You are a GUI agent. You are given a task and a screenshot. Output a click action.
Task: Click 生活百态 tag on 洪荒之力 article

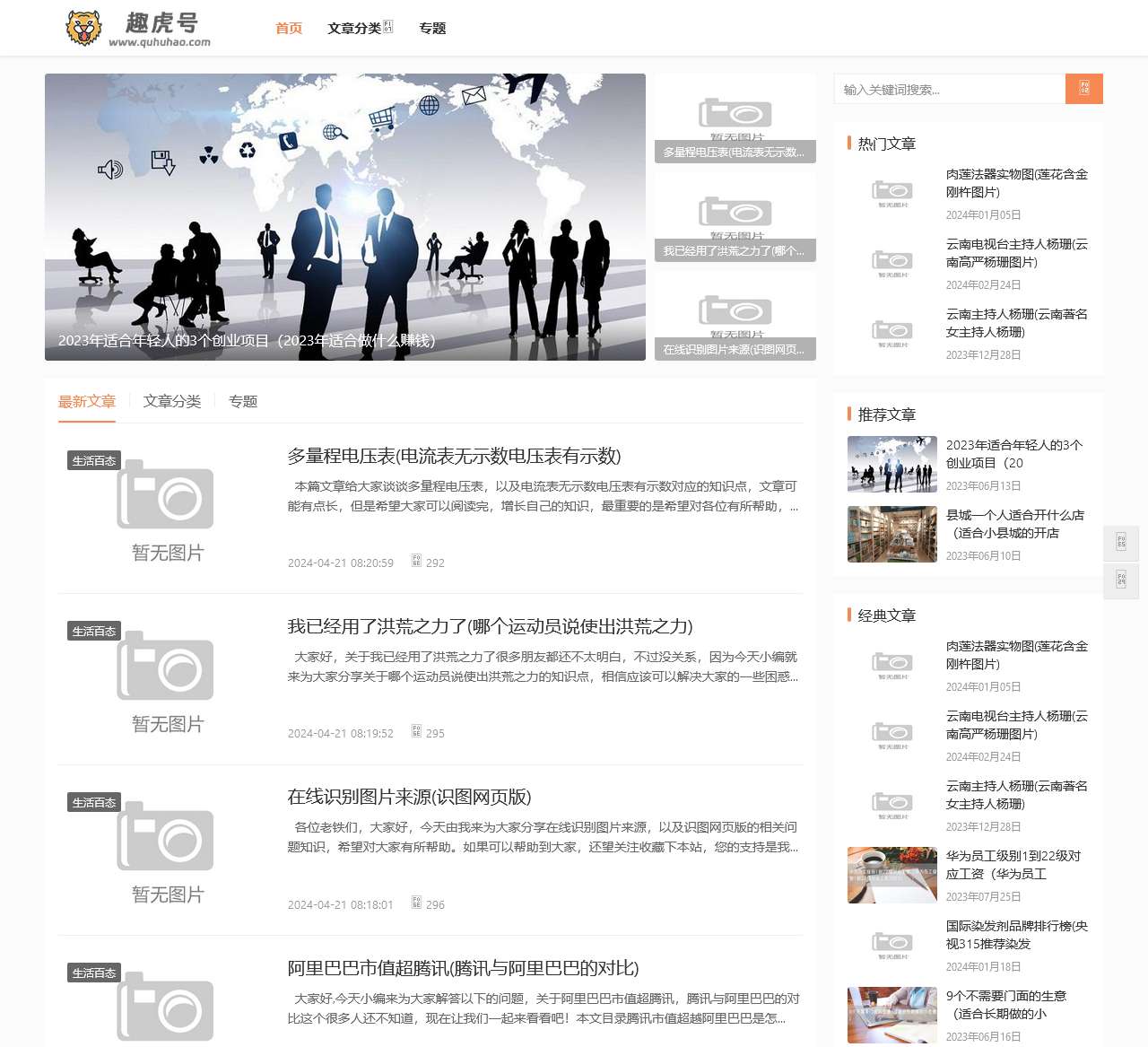click(94, 631)
